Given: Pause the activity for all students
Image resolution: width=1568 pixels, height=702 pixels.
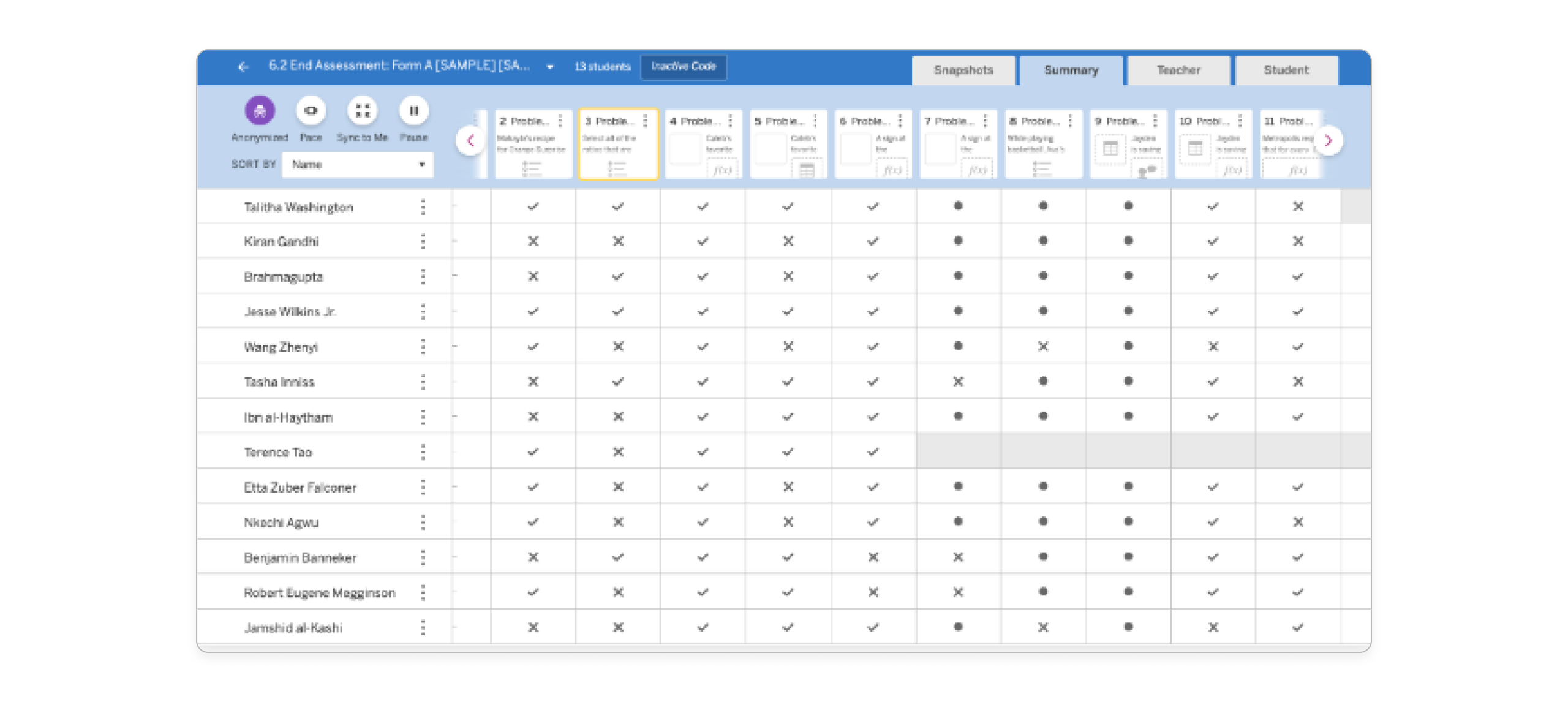Looking at the screenshot, I should click(x=414, y=110).
